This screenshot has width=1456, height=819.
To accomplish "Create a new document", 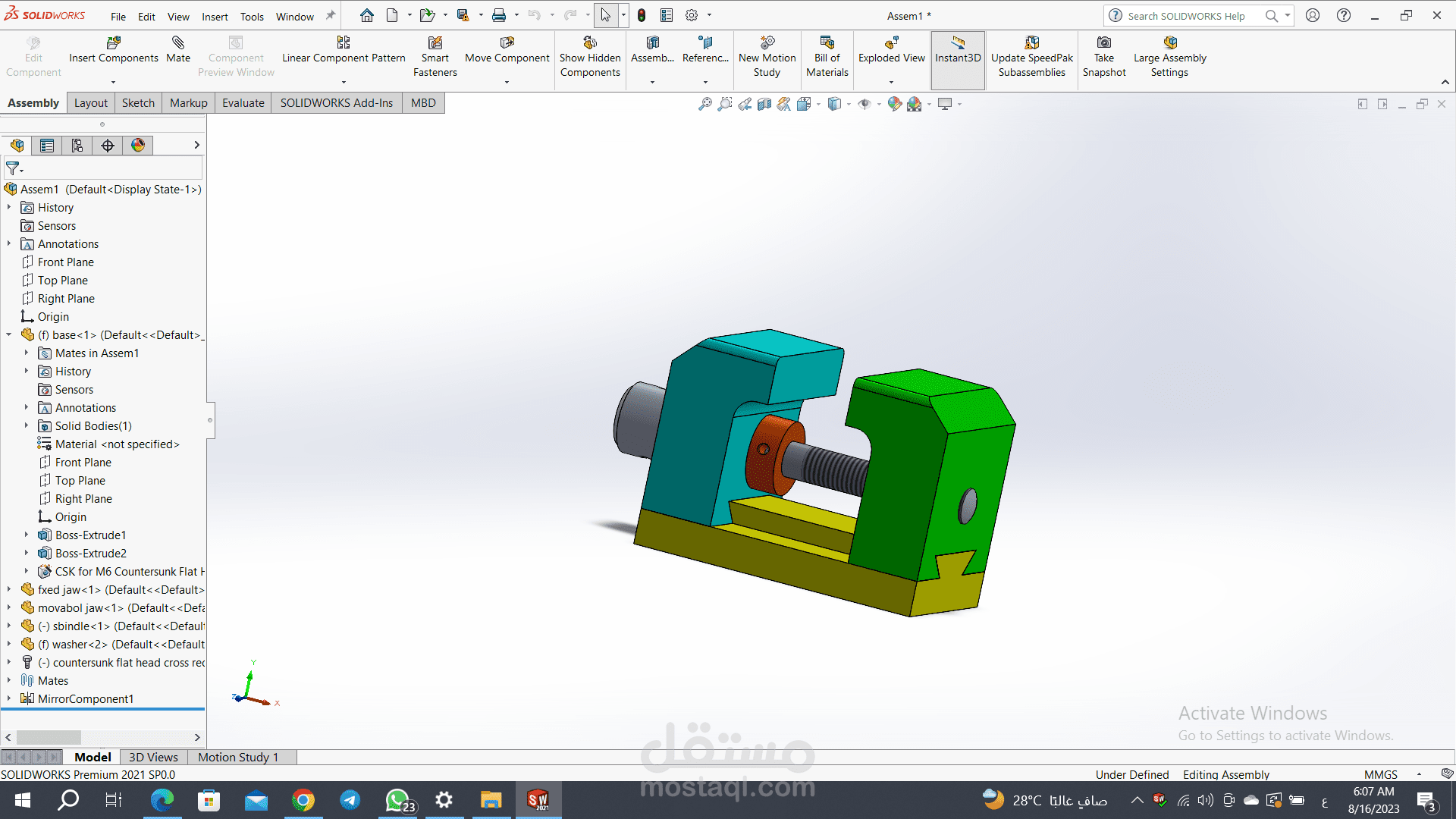I will [x=392, y=15].
